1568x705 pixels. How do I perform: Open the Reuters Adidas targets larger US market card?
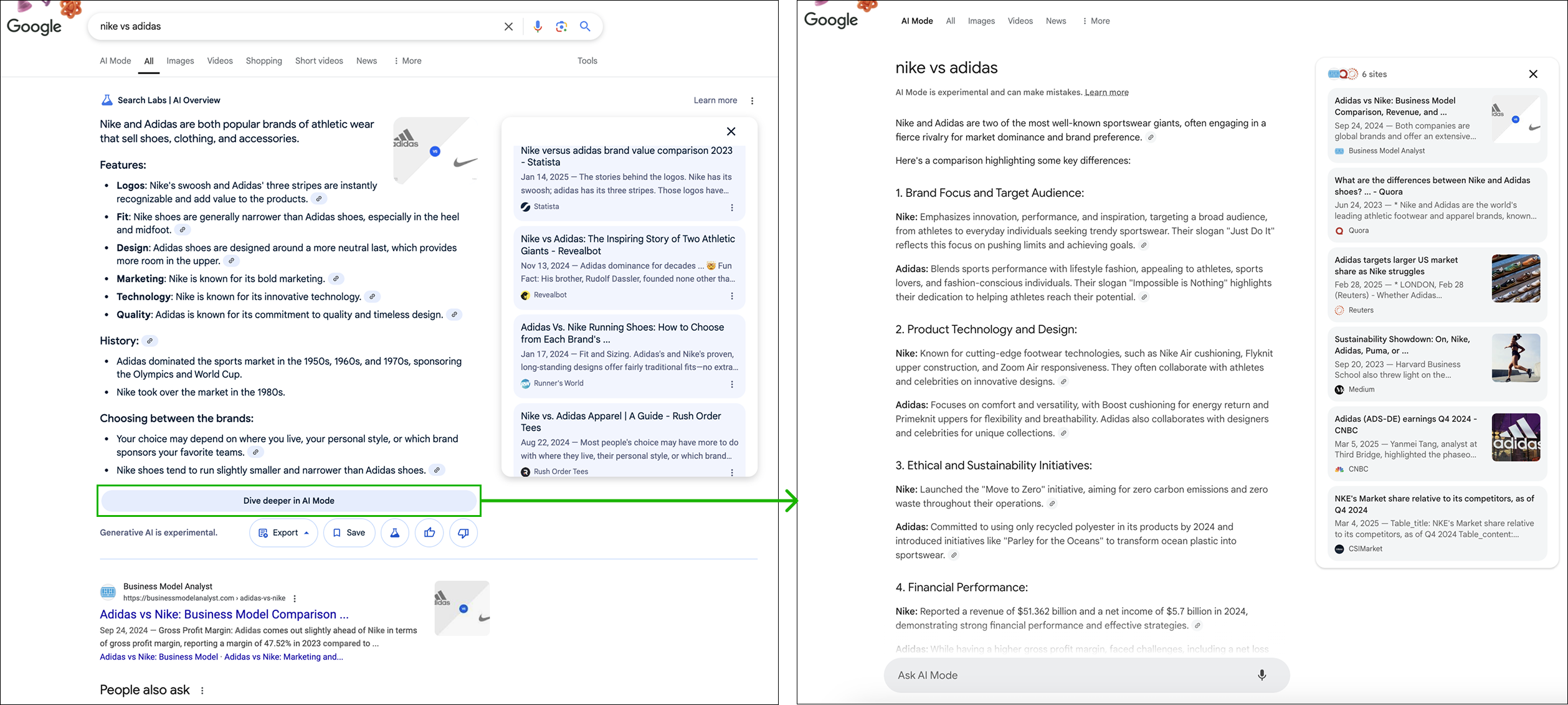1437,285
